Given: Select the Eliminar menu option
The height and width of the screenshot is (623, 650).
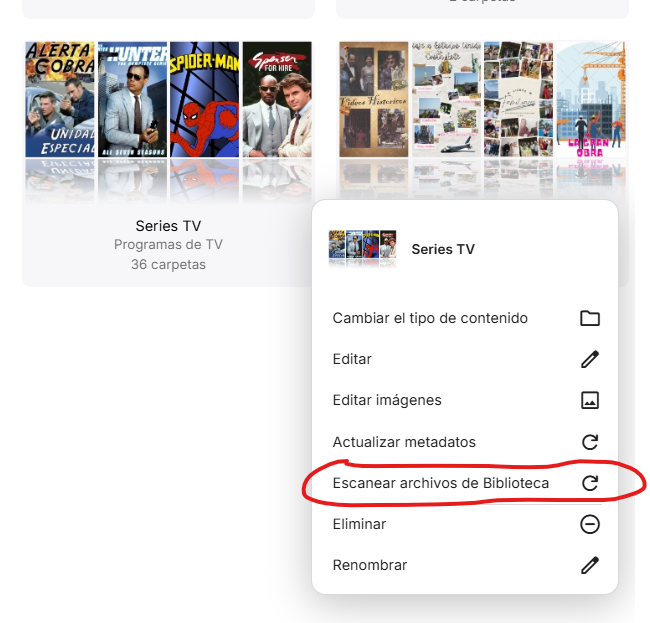Looking at the screenshot, I should pos(359,524).
